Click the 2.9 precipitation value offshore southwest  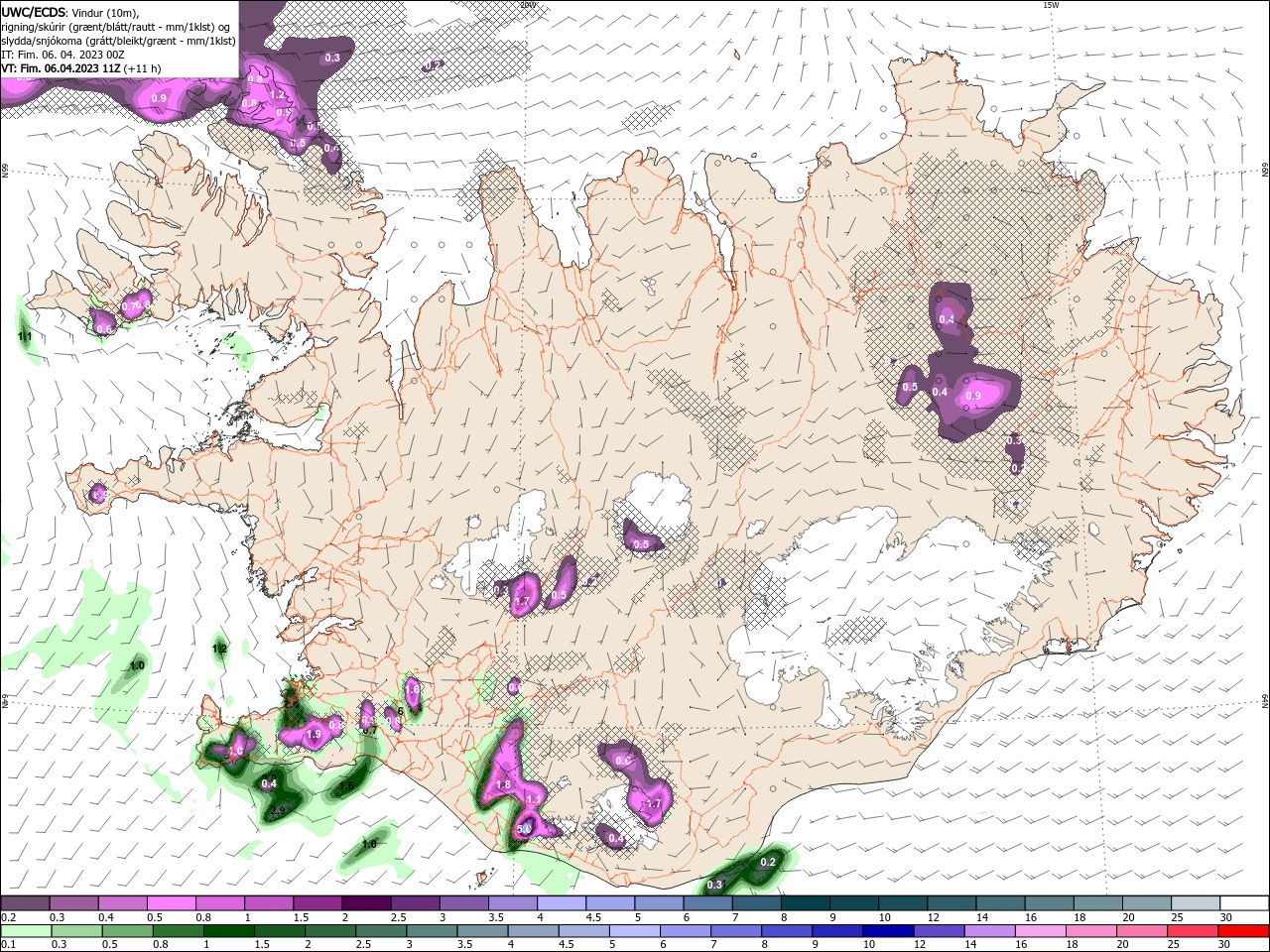278,811
